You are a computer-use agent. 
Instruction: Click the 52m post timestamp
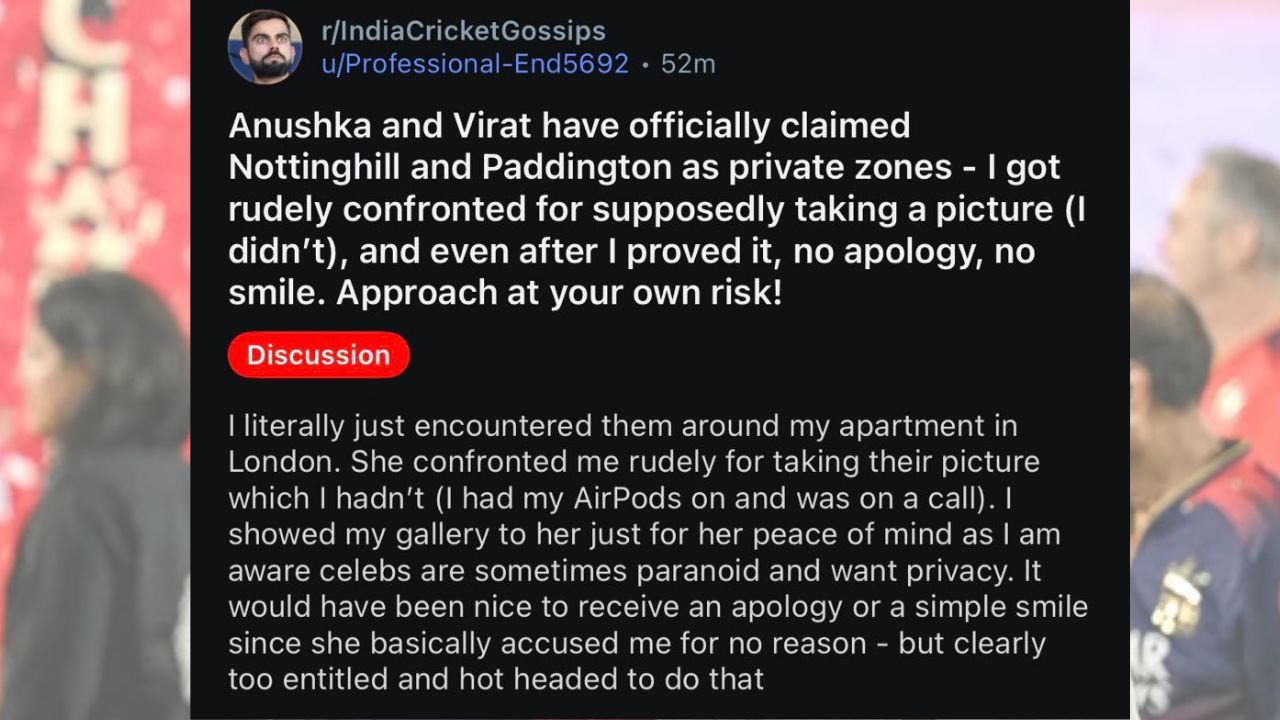688,64
